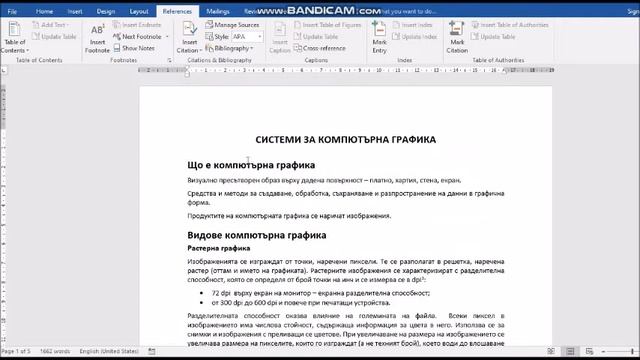This screenshot has height=360, width=640.
Task: Click the paragraph starting Визуално пресътворен образ
Action: click(x=324, y=180)
